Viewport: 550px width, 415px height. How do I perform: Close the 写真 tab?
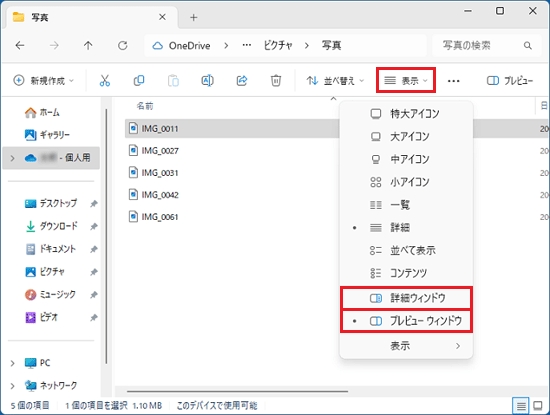pyautogui.click(x=162, y=17)
